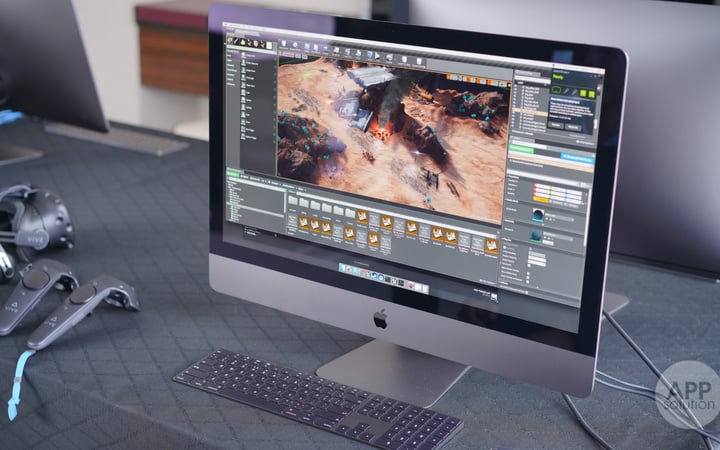Maximize viewport using the corner toggle icon
The image size is (720, 450).
point(508,85)
